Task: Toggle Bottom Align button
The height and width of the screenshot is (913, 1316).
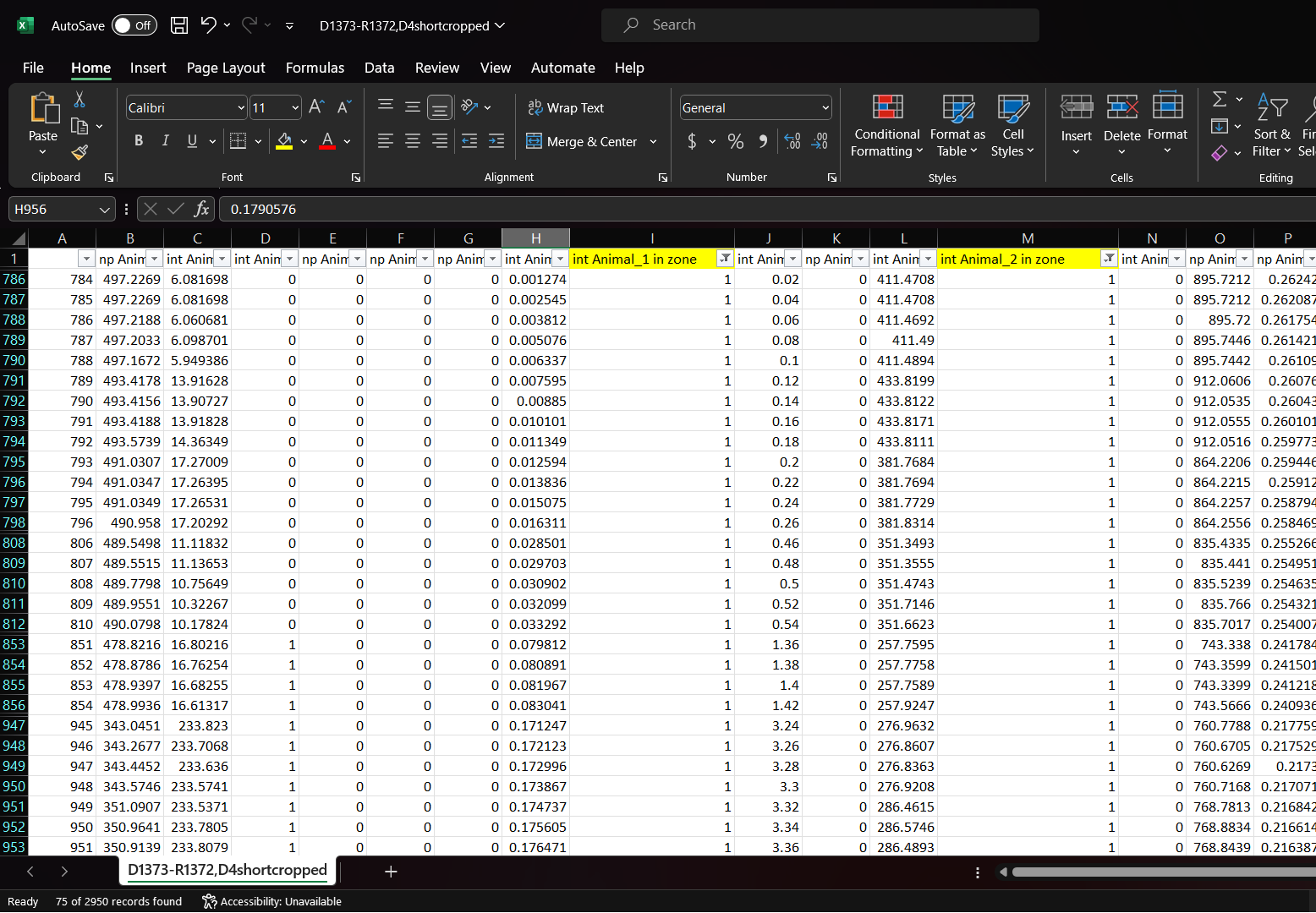Action: (x=440, y=107)
